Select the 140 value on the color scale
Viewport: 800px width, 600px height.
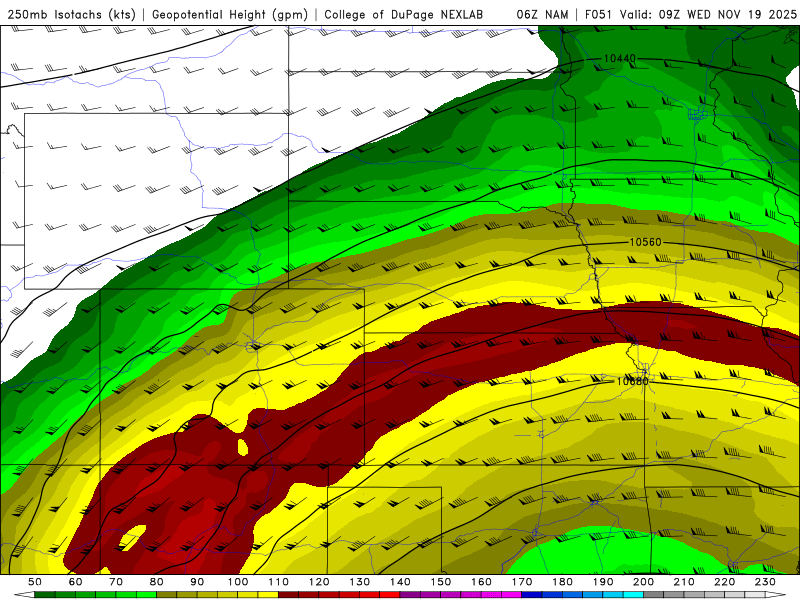coord(400,582)
